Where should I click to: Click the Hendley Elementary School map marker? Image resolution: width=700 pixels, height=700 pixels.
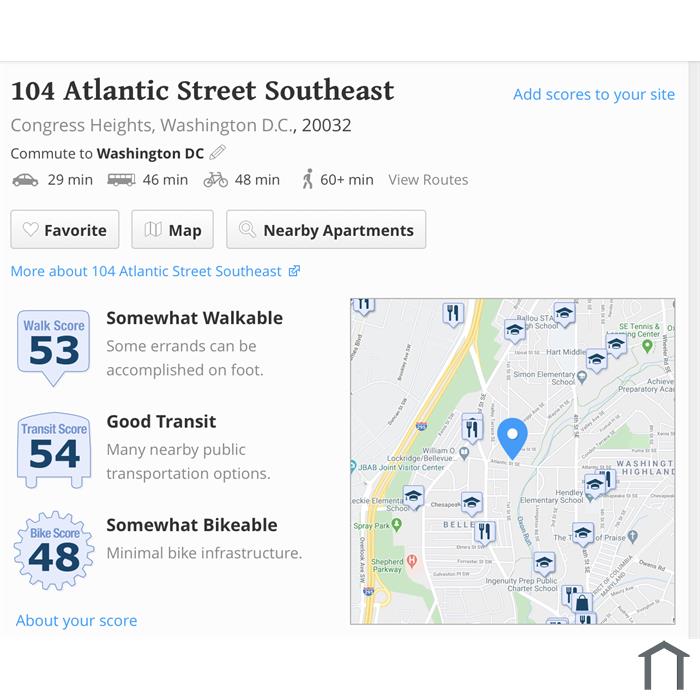(594, 484)
